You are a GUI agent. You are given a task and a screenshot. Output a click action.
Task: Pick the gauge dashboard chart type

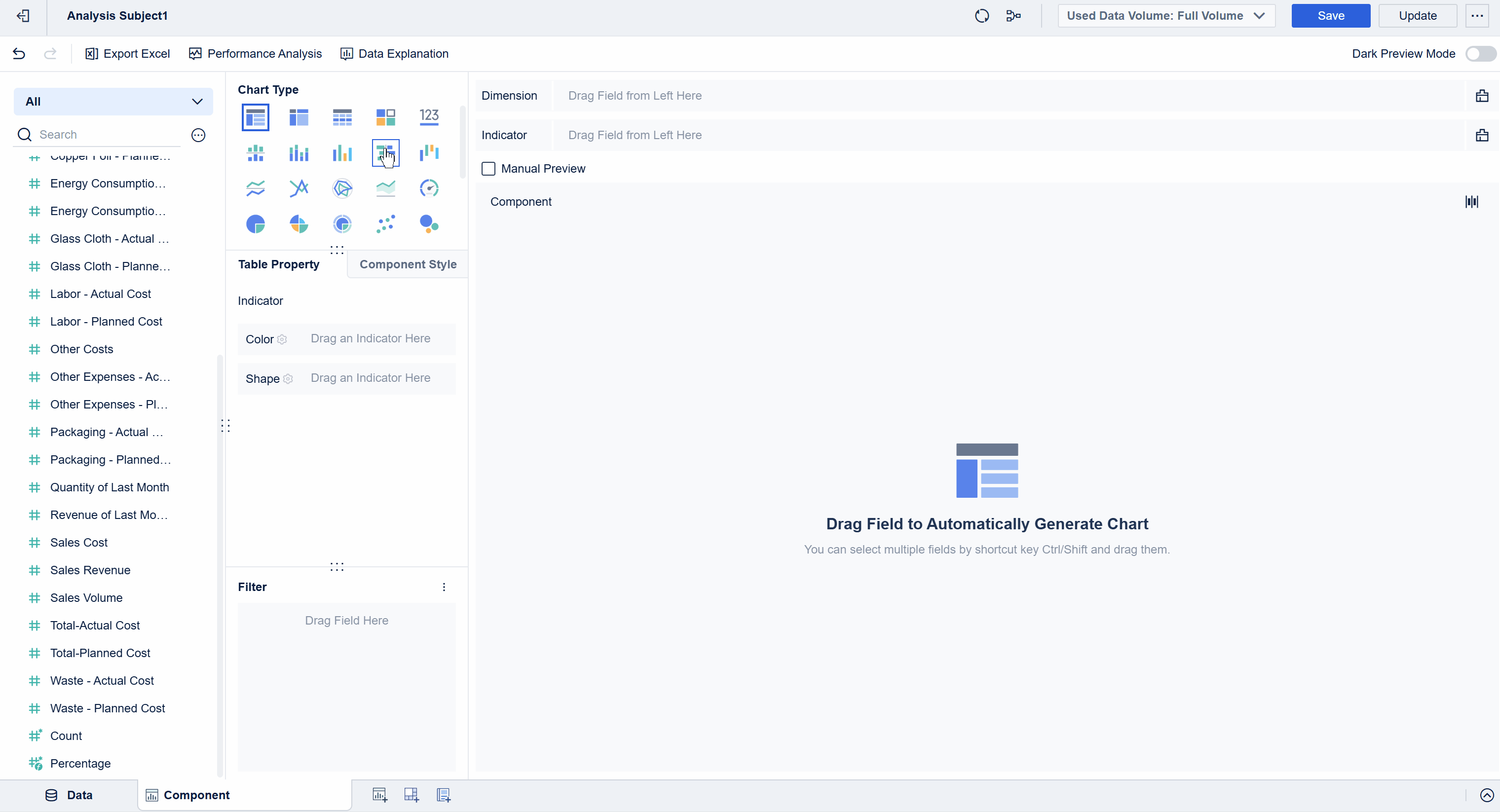pos(429,188)
